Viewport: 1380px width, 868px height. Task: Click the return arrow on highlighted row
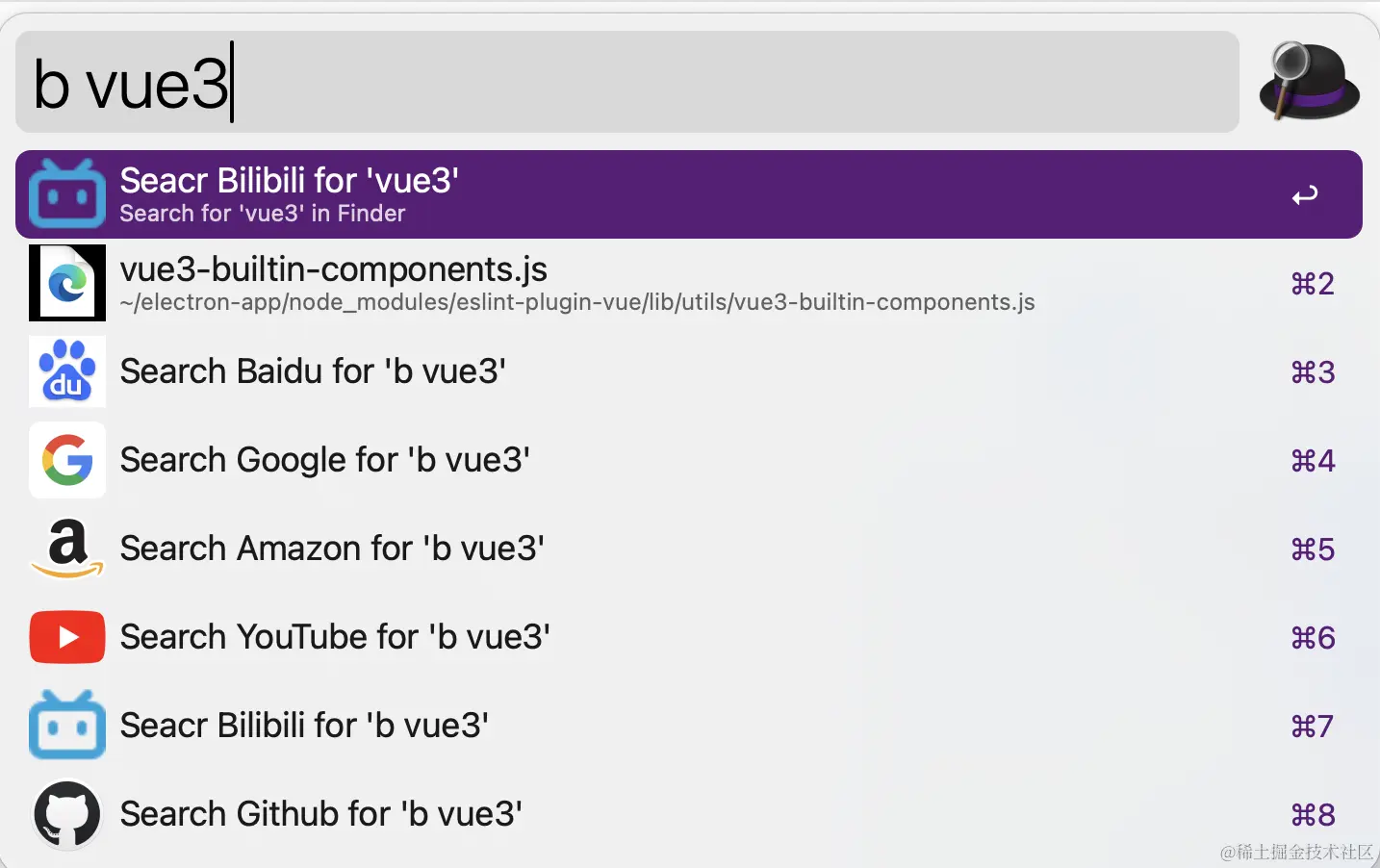pyautogui.click(x=1305, y=195)
